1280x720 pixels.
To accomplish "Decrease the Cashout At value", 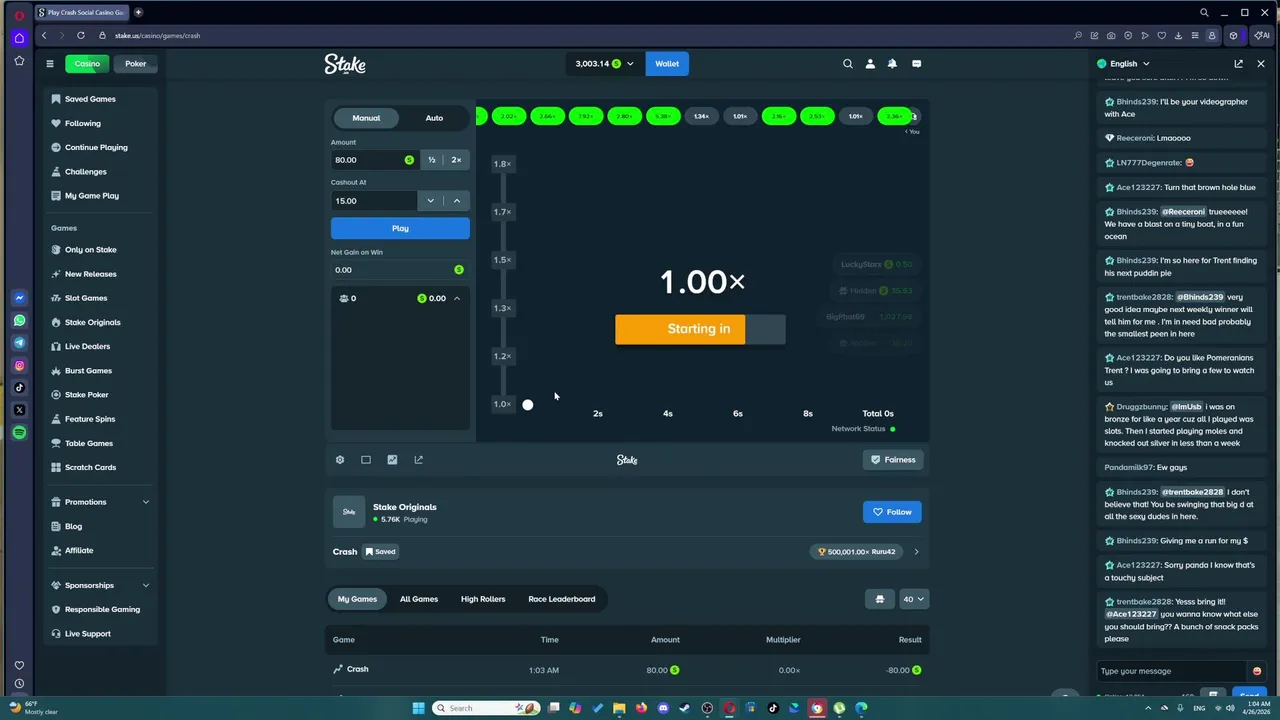I will (x=431, y=201).
